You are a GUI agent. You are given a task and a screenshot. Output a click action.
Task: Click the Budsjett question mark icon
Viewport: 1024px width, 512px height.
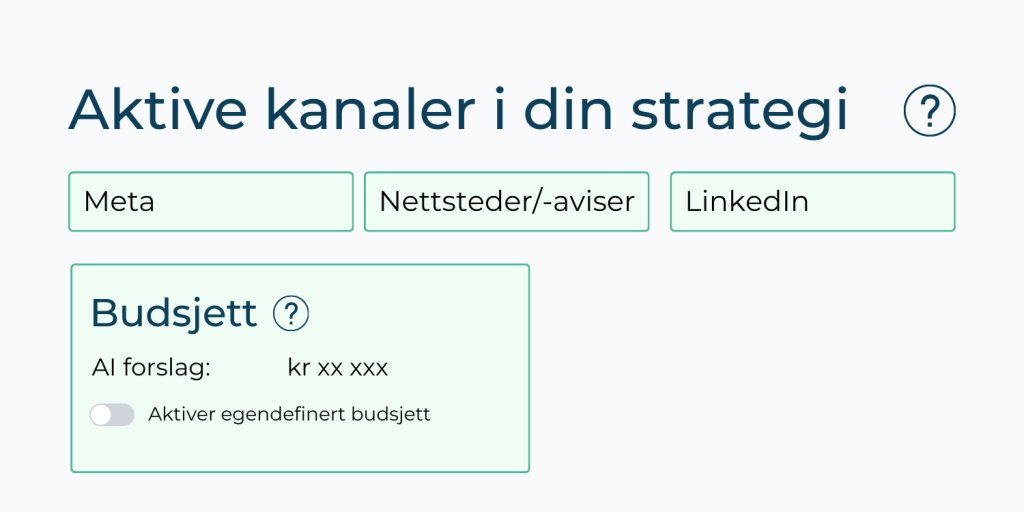(x=291, y=314)
